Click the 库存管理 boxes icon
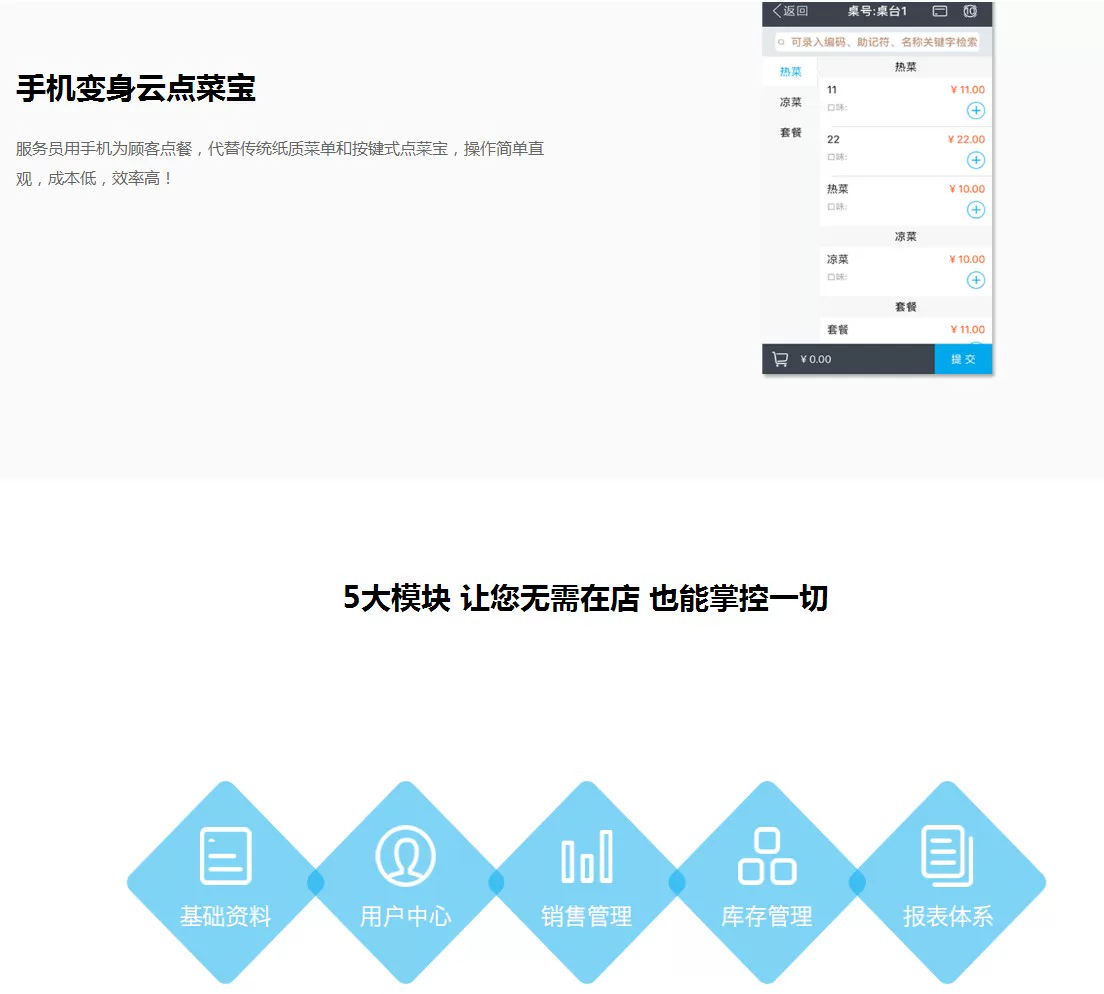Image resolution: width=1104 pixels, height=994 pixels. [767, 855]
